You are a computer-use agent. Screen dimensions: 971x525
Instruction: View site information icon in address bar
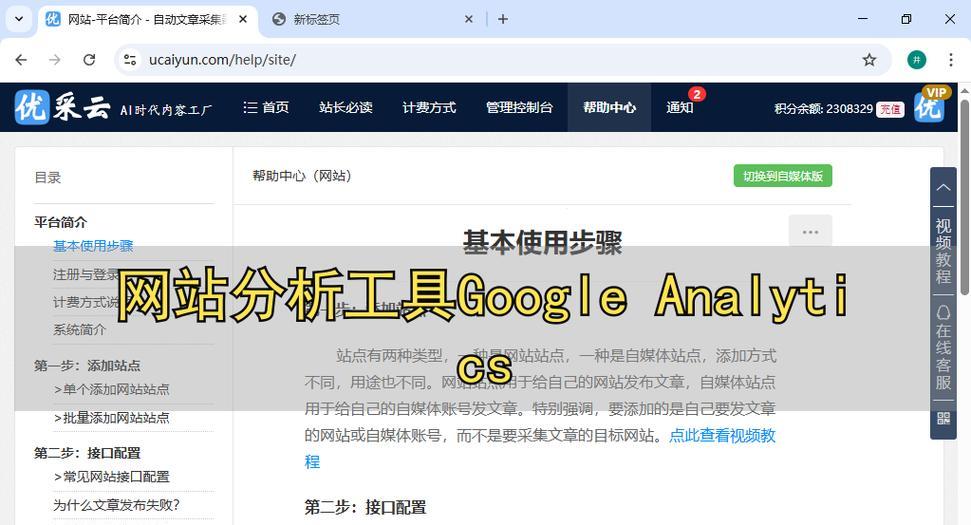130,59
